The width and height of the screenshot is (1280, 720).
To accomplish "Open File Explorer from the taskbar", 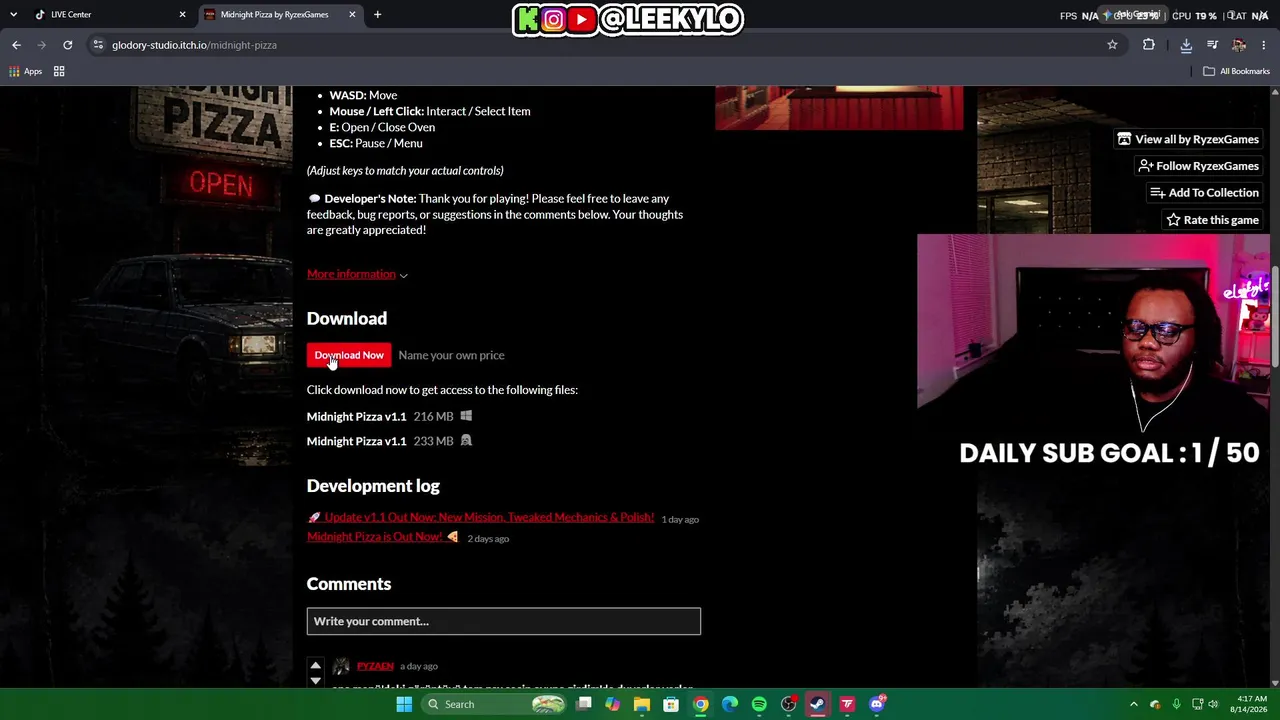I will [x=642, y=704].
